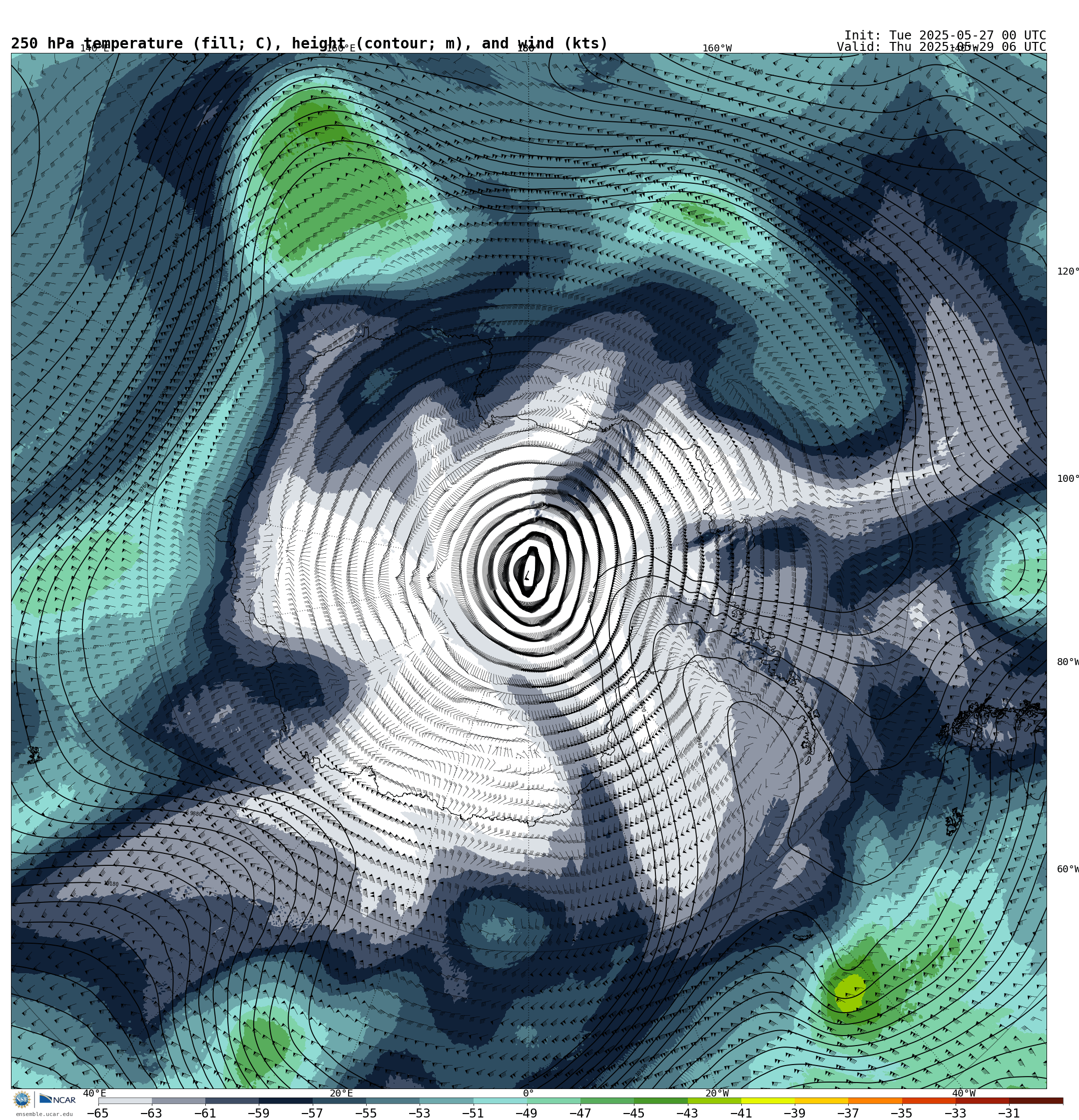Click the 120° label on right edge
The width and height of the screenshot is (1079, 1120).
click(1068, 272)
